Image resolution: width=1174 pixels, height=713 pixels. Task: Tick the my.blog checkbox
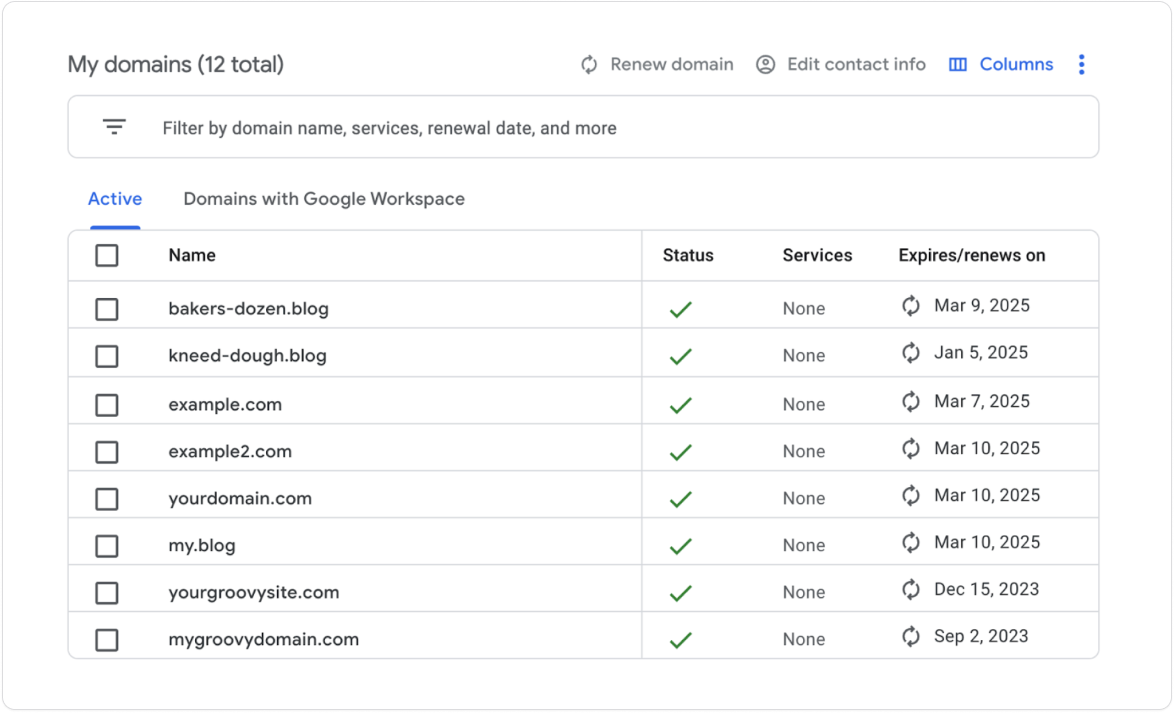pos(107,546)
